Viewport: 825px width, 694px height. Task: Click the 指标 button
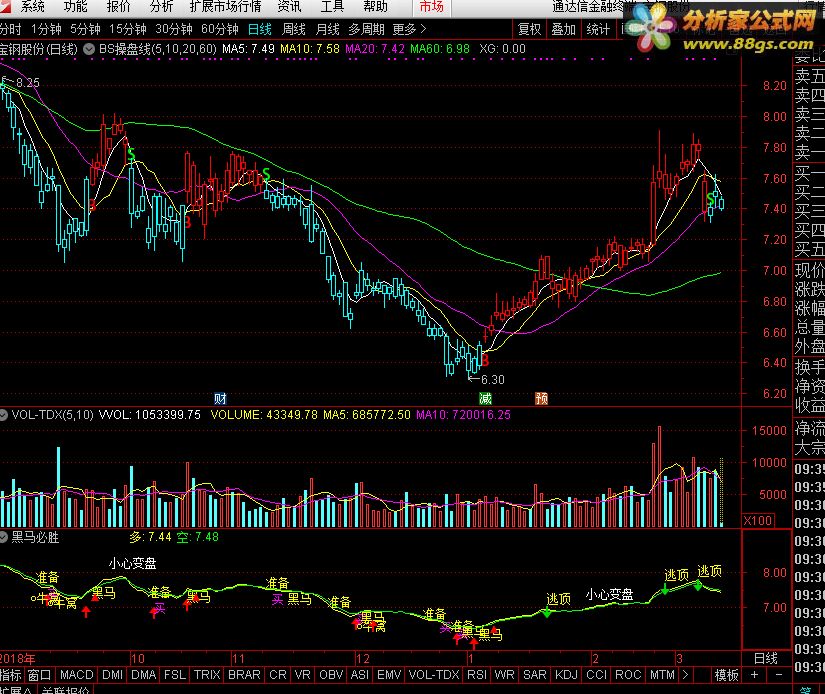click(x=11, y=675)
